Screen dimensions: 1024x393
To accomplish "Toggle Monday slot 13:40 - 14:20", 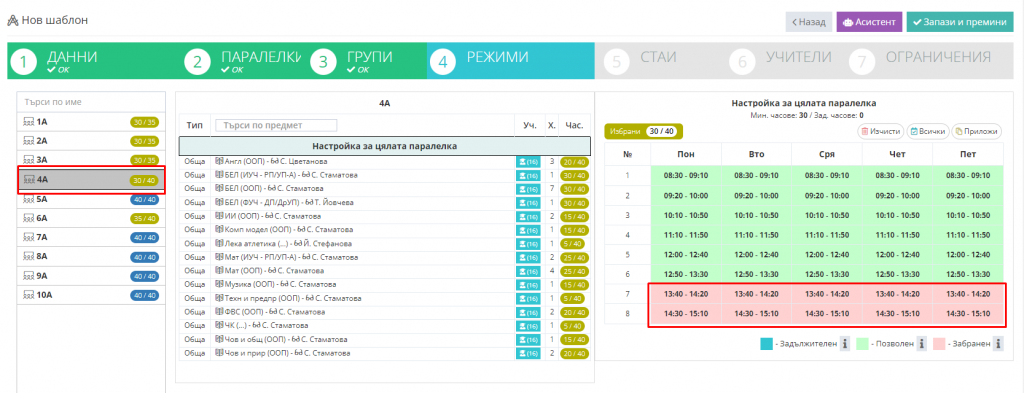I will [686, 294].
